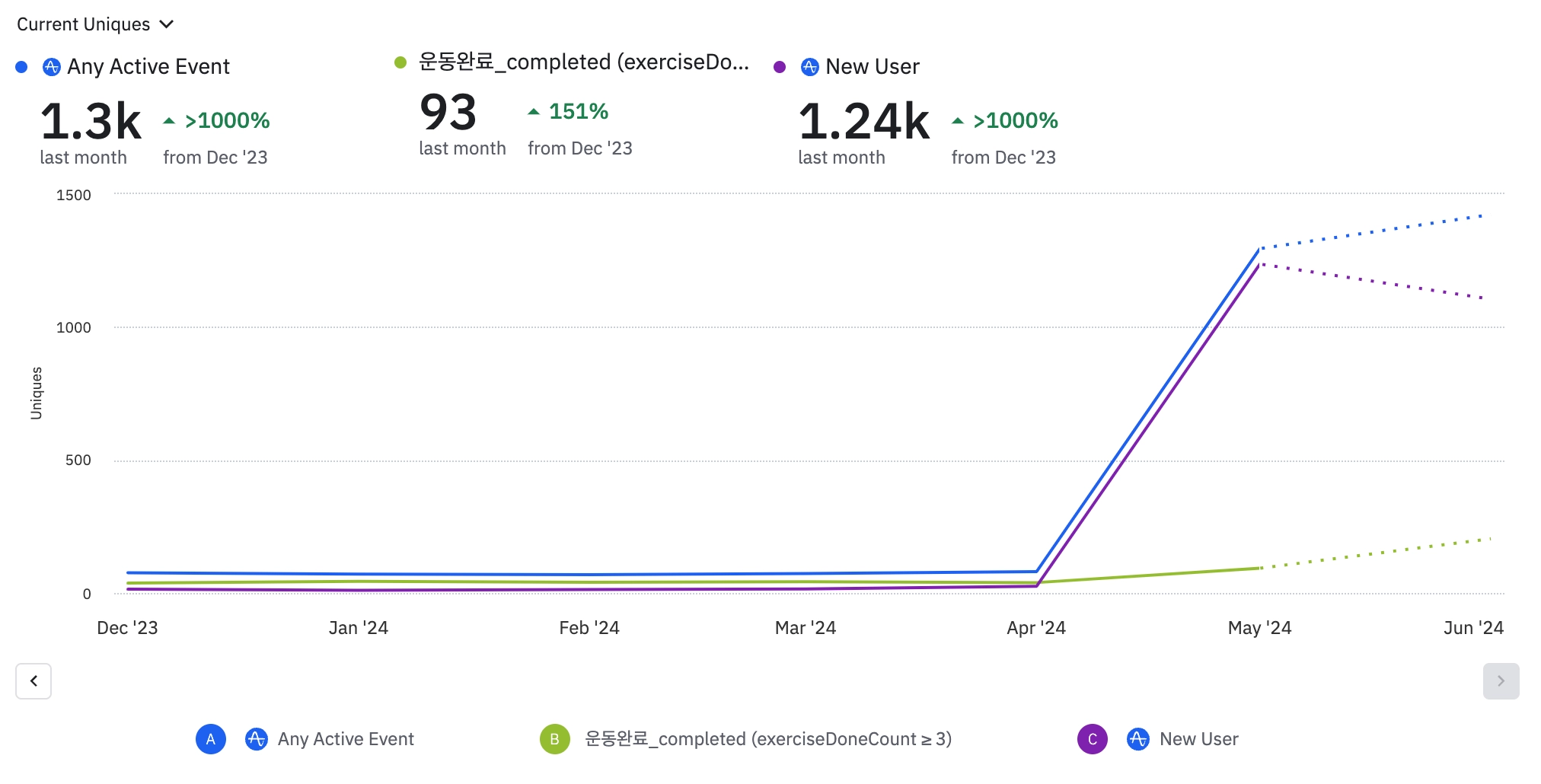Click the >1000% change next to 1.3k
The width and height of the screenshot is (1541, 784).
pos(228,120)
